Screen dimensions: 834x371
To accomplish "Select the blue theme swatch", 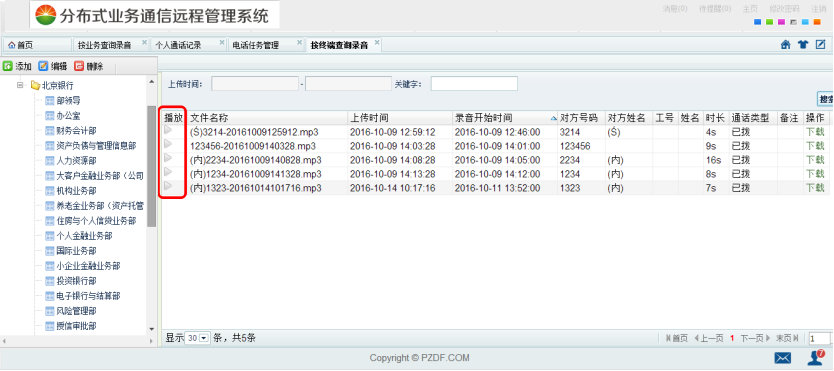I will point(757,22).
